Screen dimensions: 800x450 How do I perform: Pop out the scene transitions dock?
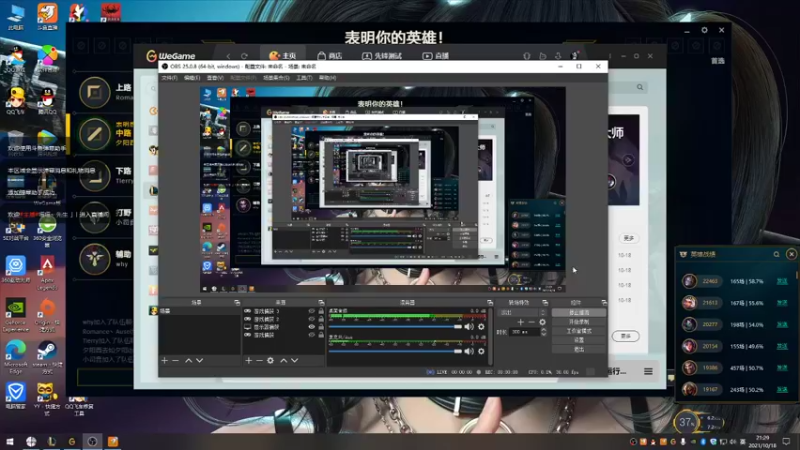tap(545, 303)
